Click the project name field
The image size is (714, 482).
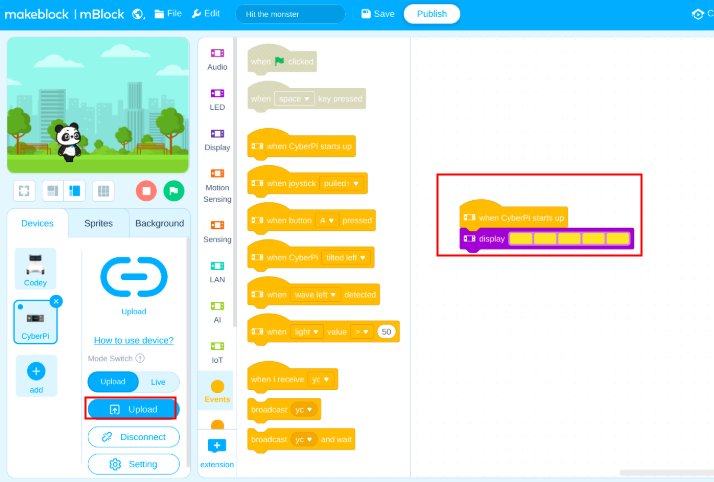coord(290,14)
